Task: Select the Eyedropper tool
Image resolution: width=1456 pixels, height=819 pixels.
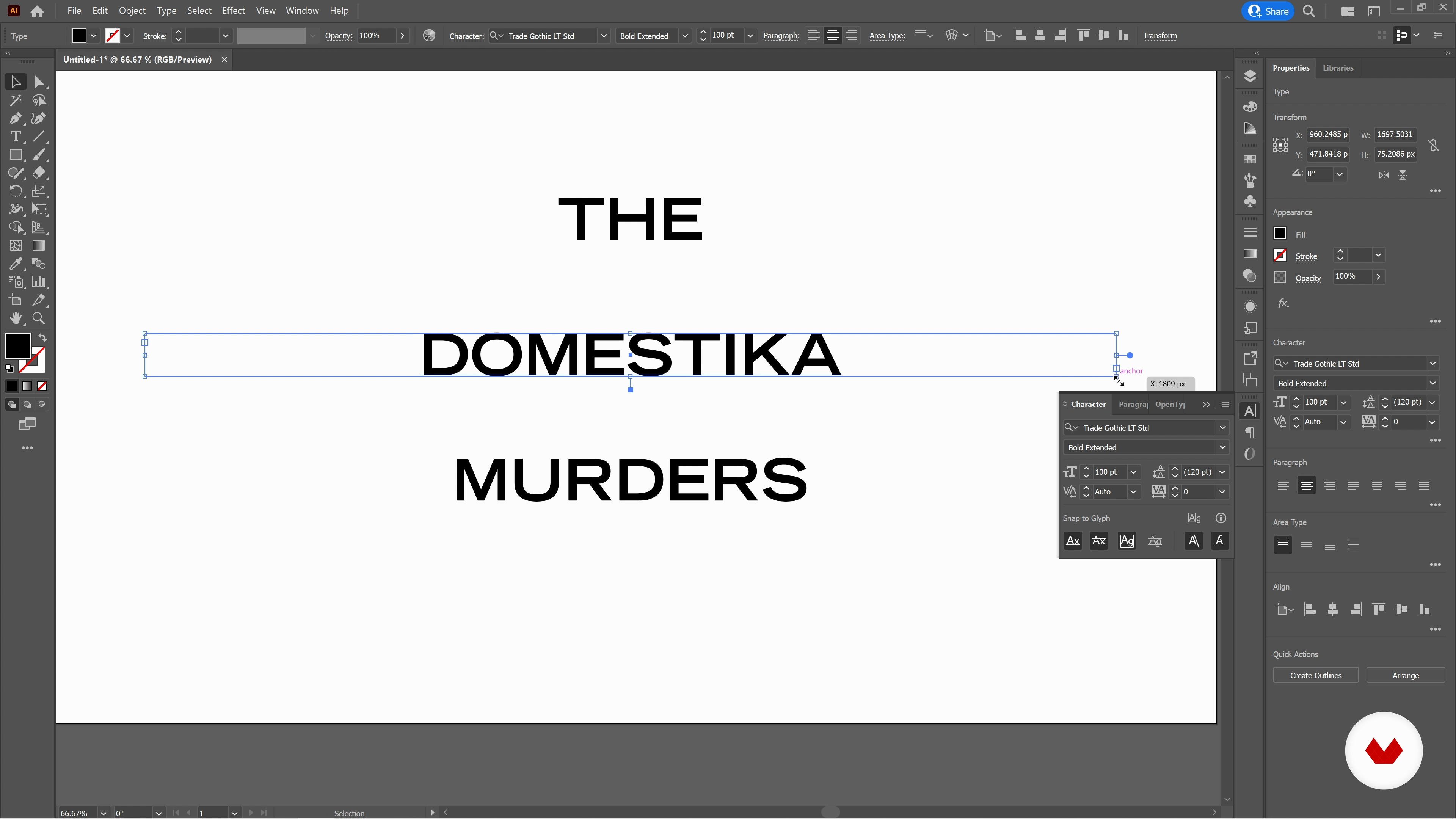Action: tap(15, 264)
